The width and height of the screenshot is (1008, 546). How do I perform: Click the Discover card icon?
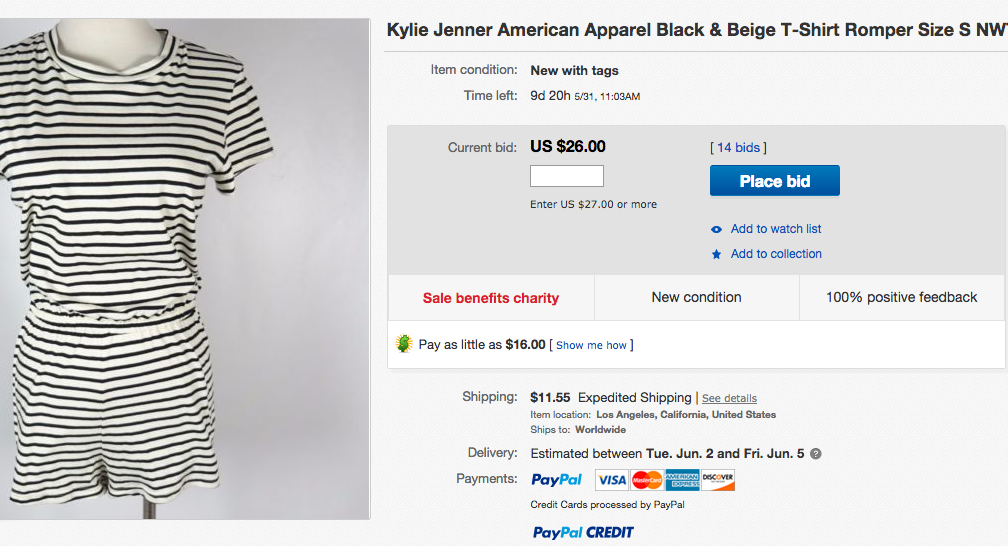pyautogui.click(x=718, y=480)
